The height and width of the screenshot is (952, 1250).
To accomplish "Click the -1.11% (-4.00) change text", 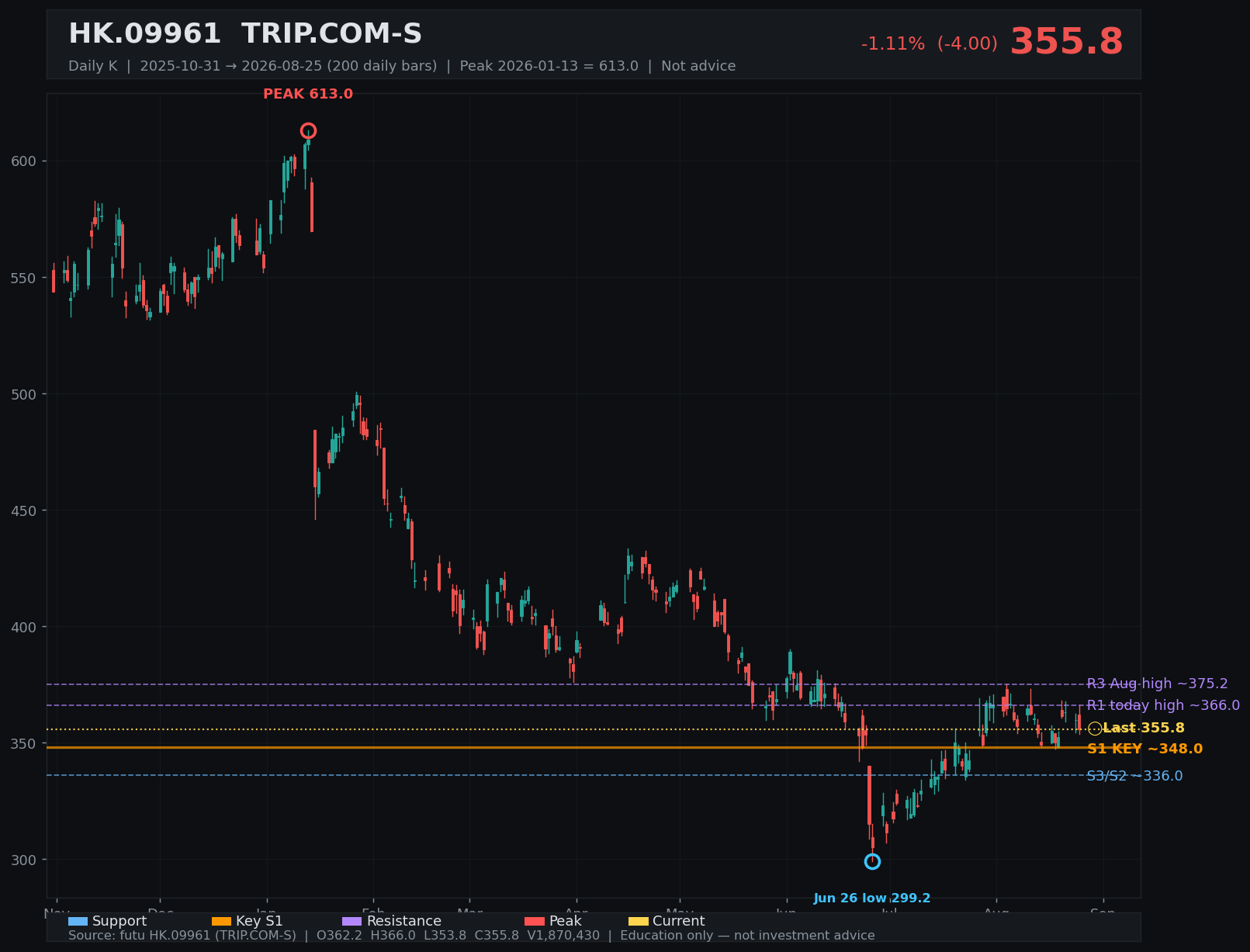I will pyautogui.click(x=930, y=43).
